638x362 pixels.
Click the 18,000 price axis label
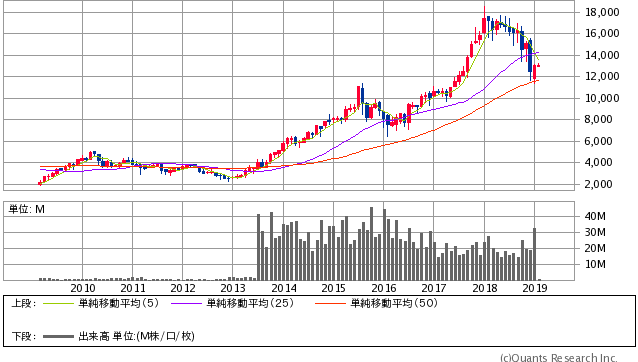coord(602,12)
